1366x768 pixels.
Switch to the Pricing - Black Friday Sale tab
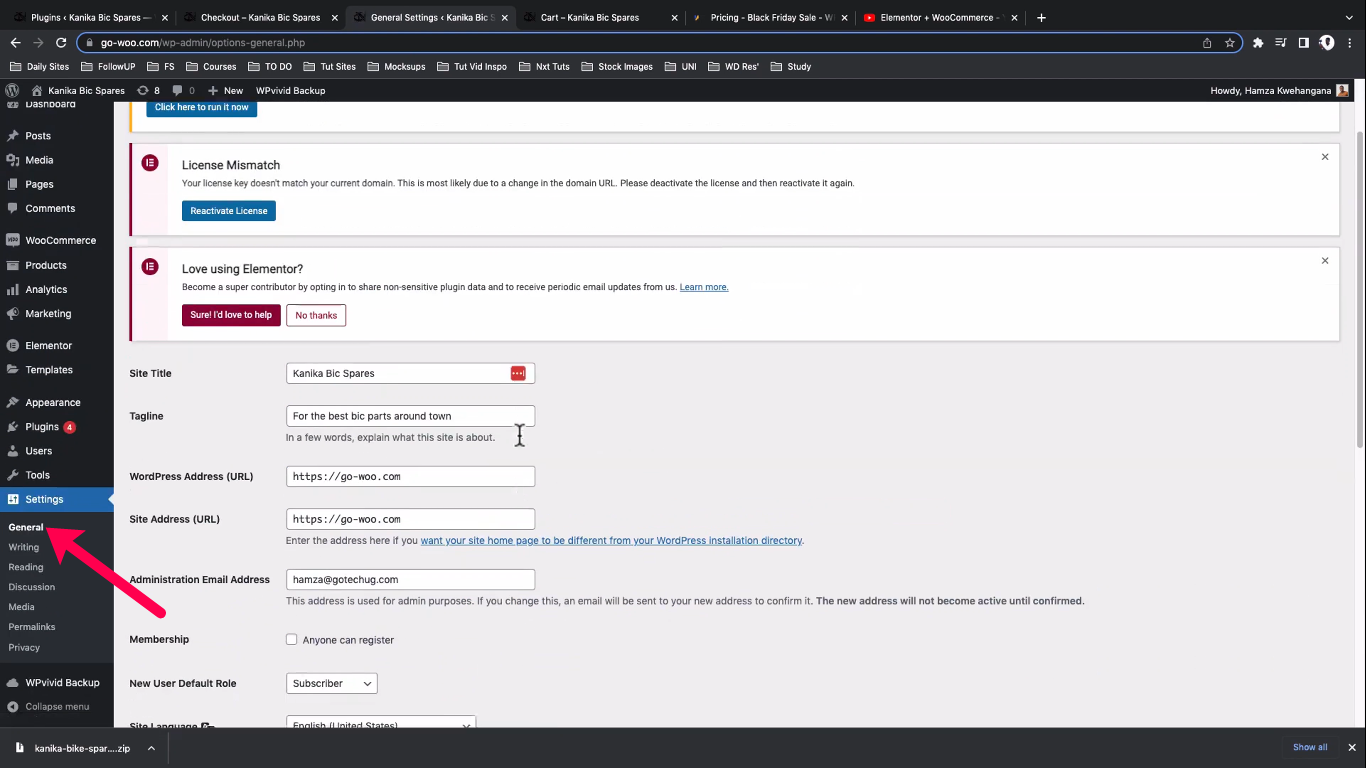769,18
